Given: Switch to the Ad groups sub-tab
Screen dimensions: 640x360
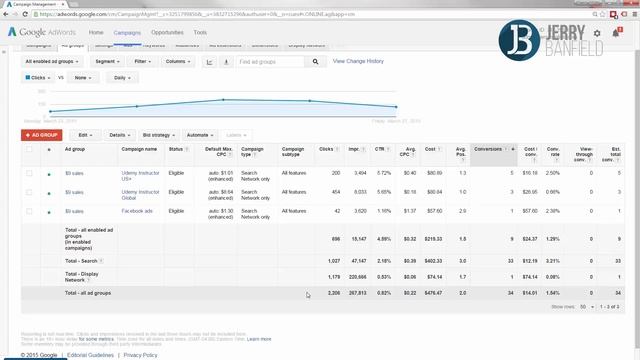Looking at the screenshot, I should [73, 45].
